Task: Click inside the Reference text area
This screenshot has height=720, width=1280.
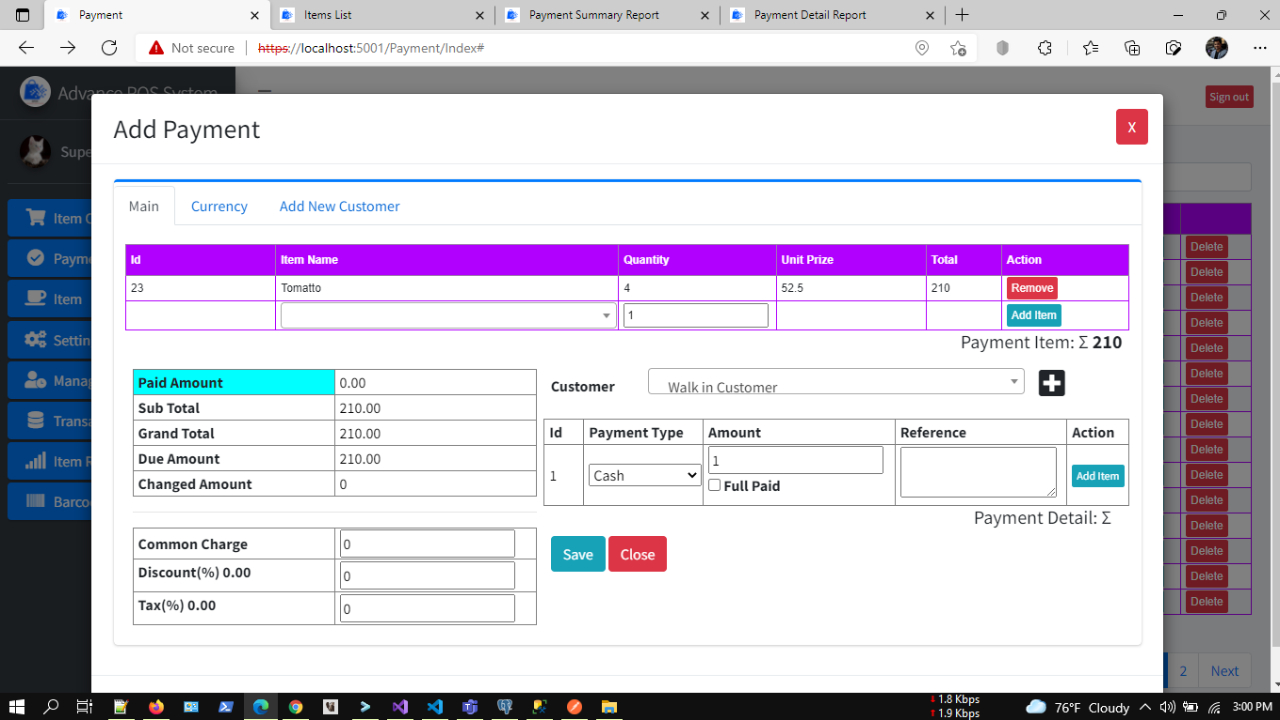Action: click(977, 470)
